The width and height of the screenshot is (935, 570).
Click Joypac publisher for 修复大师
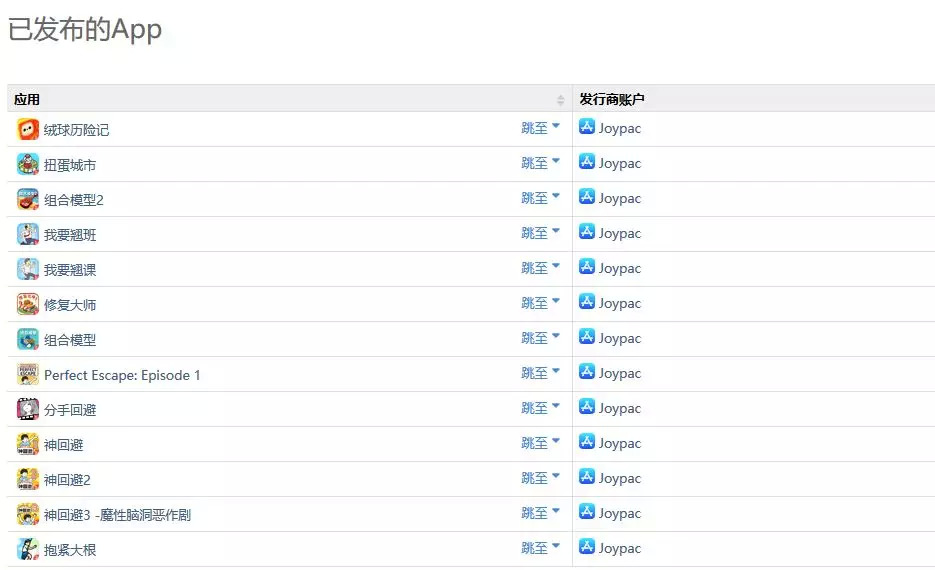click(x=620, y=304)
